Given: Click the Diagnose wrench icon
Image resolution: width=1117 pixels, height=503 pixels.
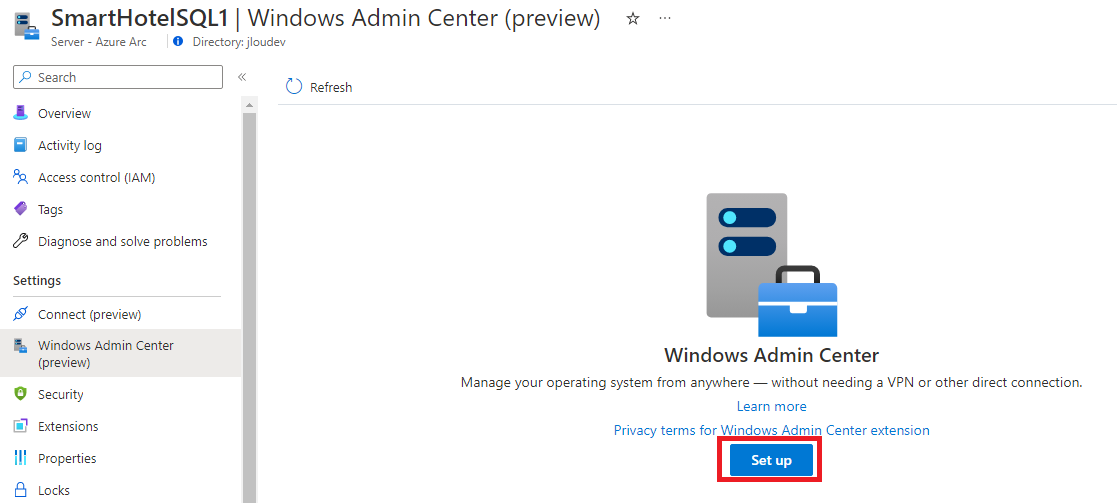Looking at the screenshot, I should coord(21,241).
